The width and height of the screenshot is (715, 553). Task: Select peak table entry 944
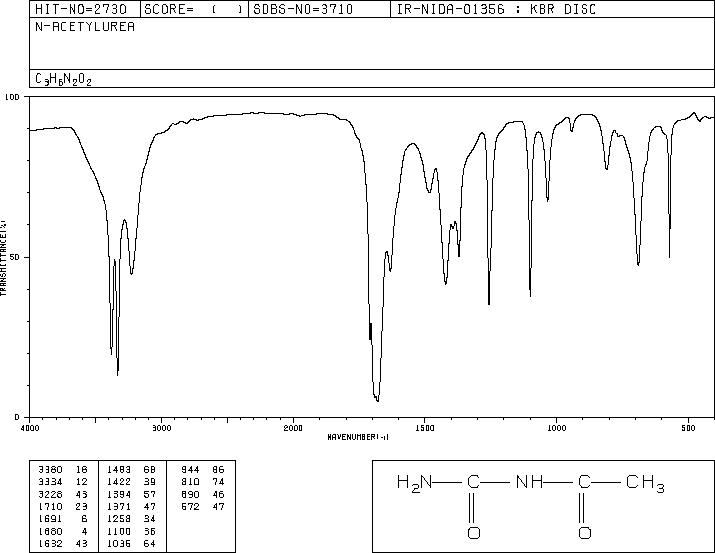click(190, 470)
